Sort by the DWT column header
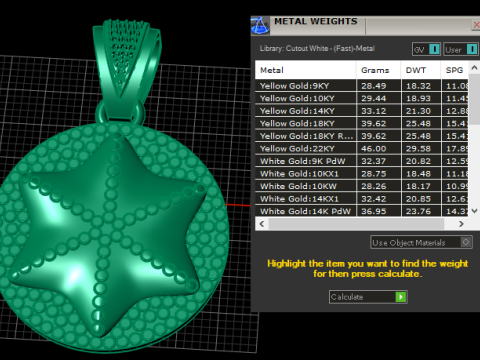480x360 pixels. (421, 70)
